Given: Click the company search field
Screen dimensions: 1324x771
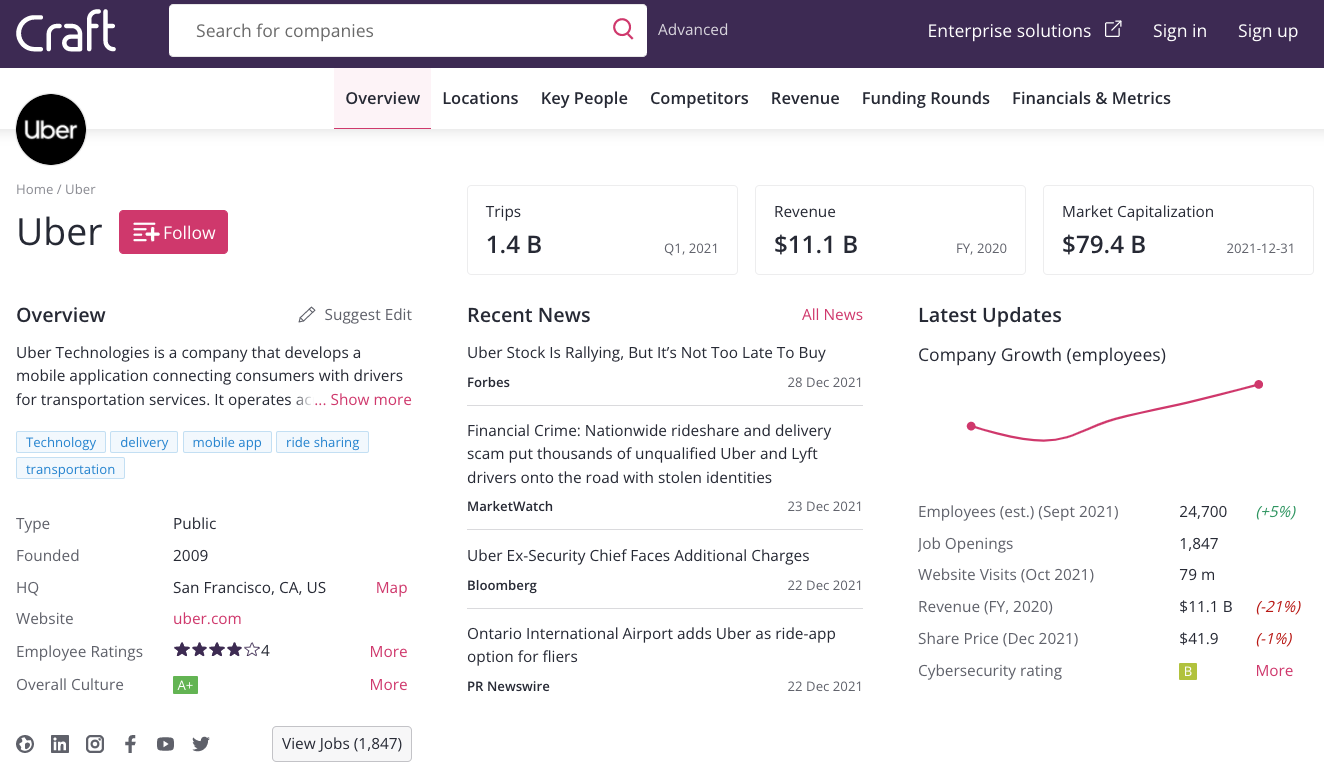Looking at the screenshot, I should pyautogui.click(x=400, y=30).
